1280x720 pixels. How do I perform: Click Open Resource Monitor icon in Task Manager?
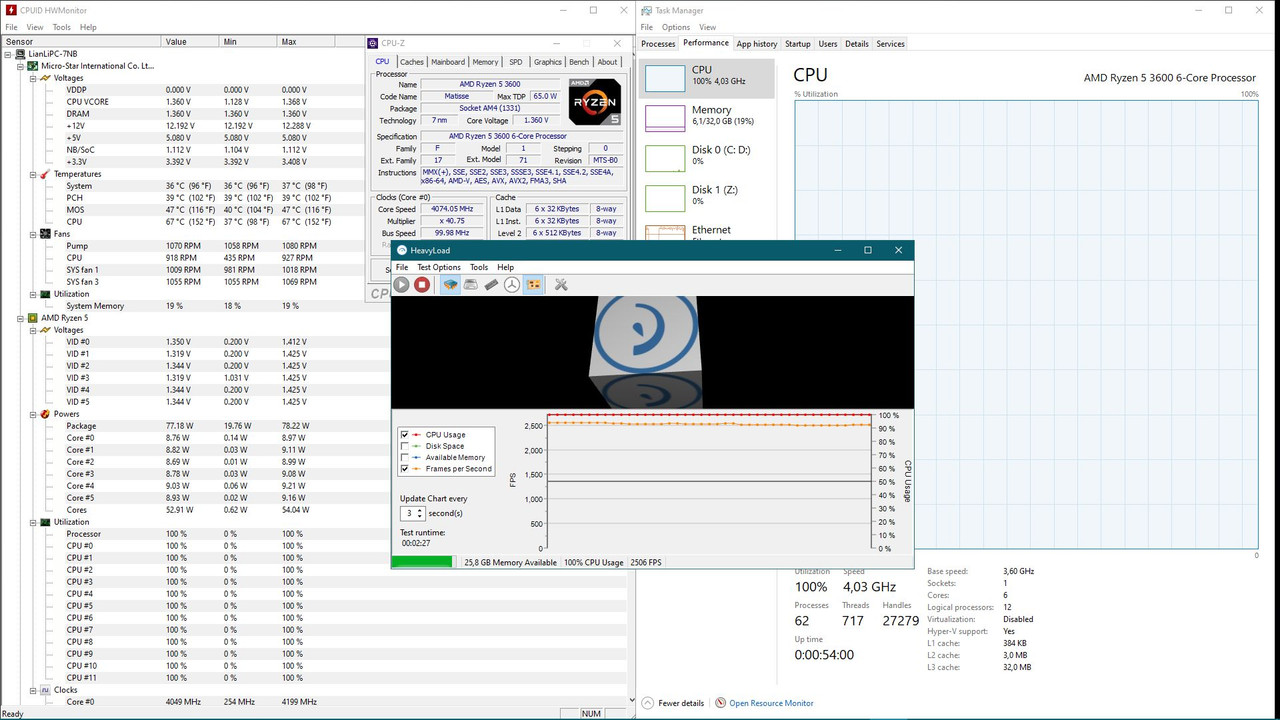click(x=721, y=703)
